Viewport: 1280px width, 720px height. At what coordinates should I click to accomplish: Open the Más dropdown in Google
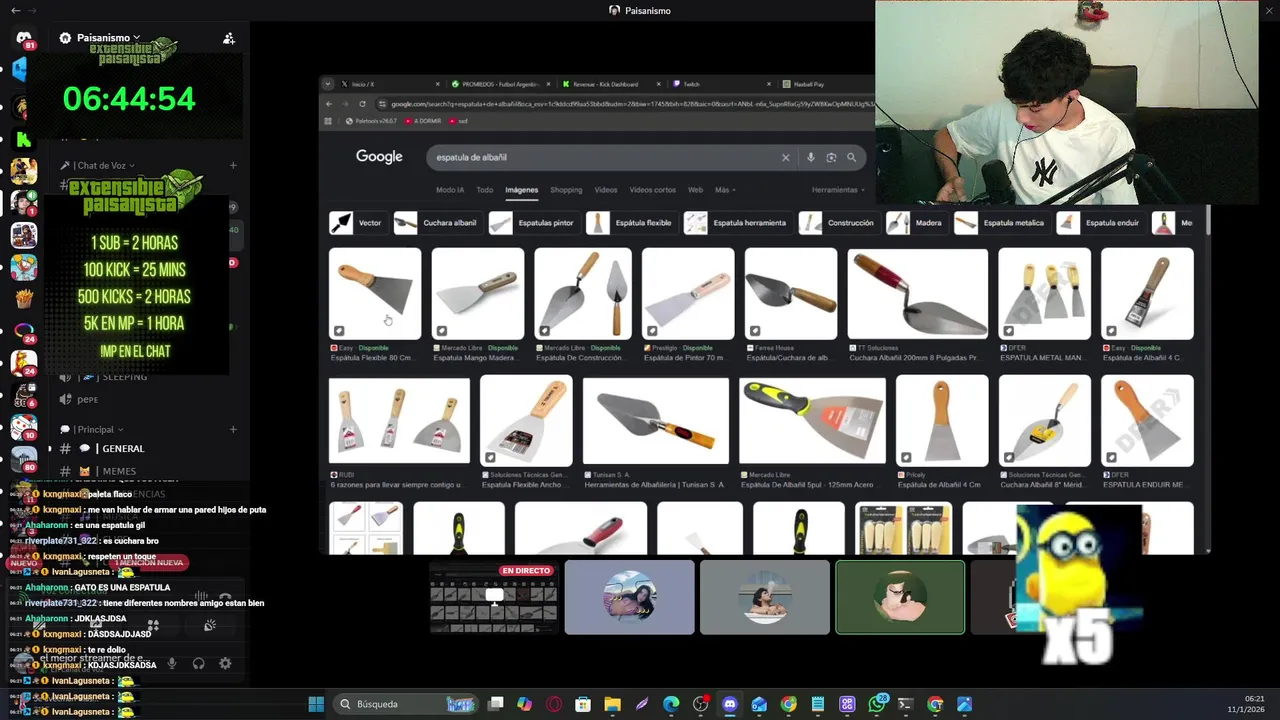tap(725, 190)
